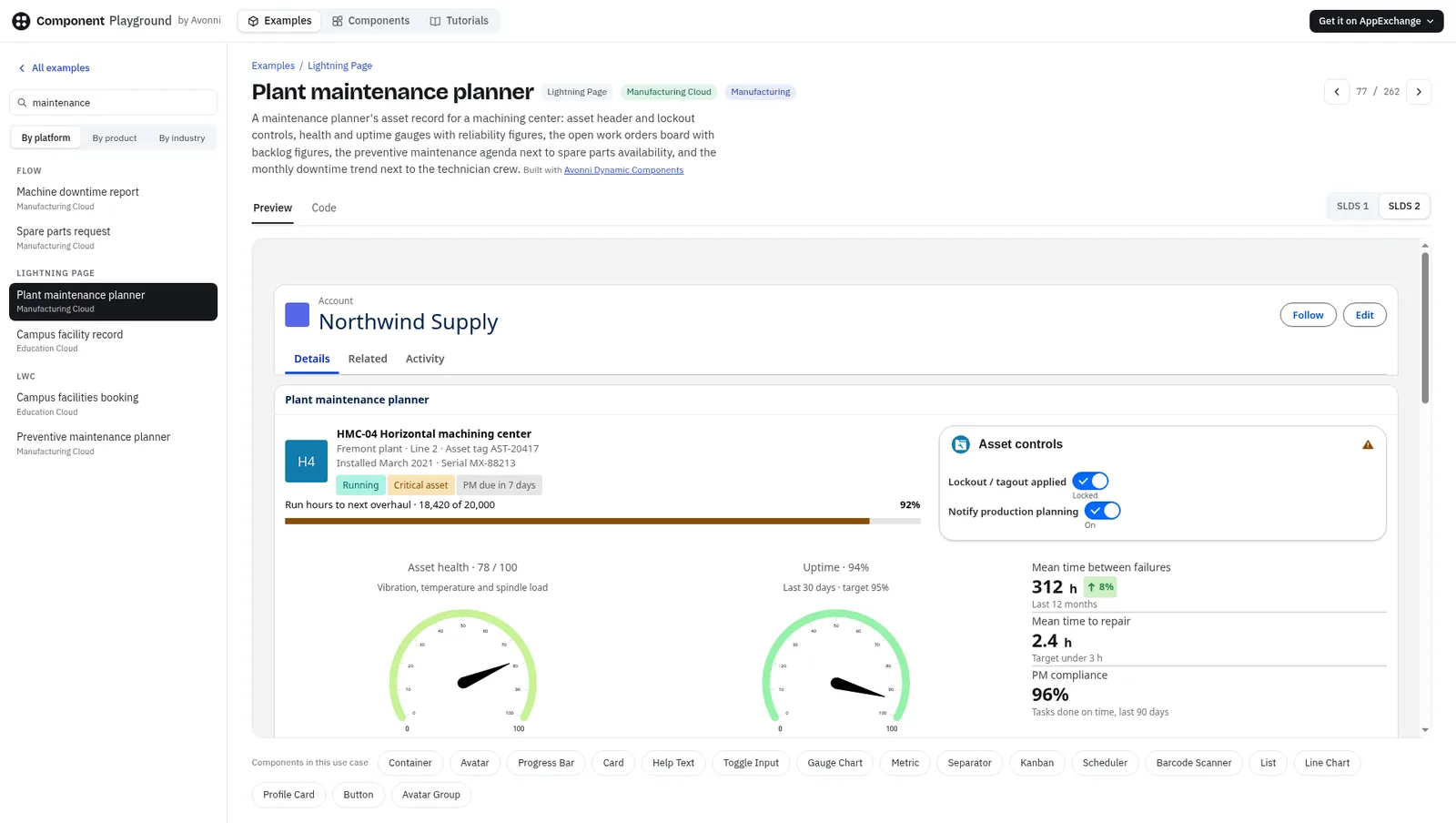The width and height of the screenshot is (1456, 823).
Task: Filter examples By product
Action: tap(115, 138)
